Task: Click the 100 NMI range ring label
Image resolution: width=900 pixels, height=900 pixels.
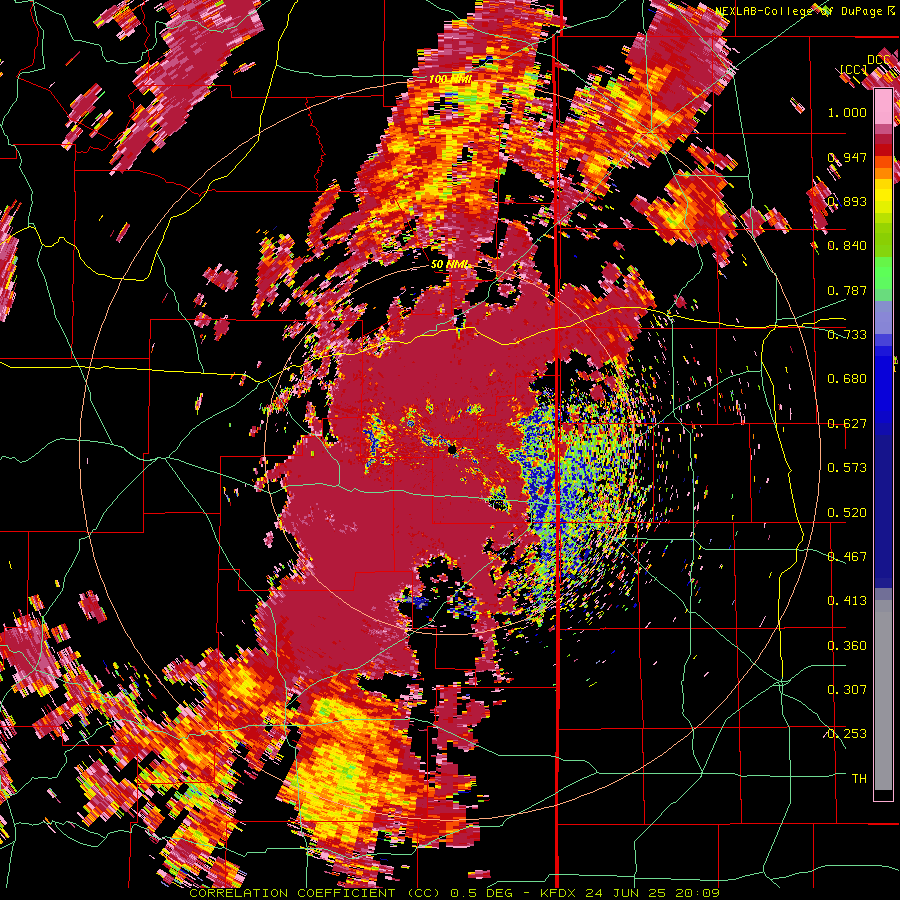Action: pyautogui.click(x=451, y=79)
